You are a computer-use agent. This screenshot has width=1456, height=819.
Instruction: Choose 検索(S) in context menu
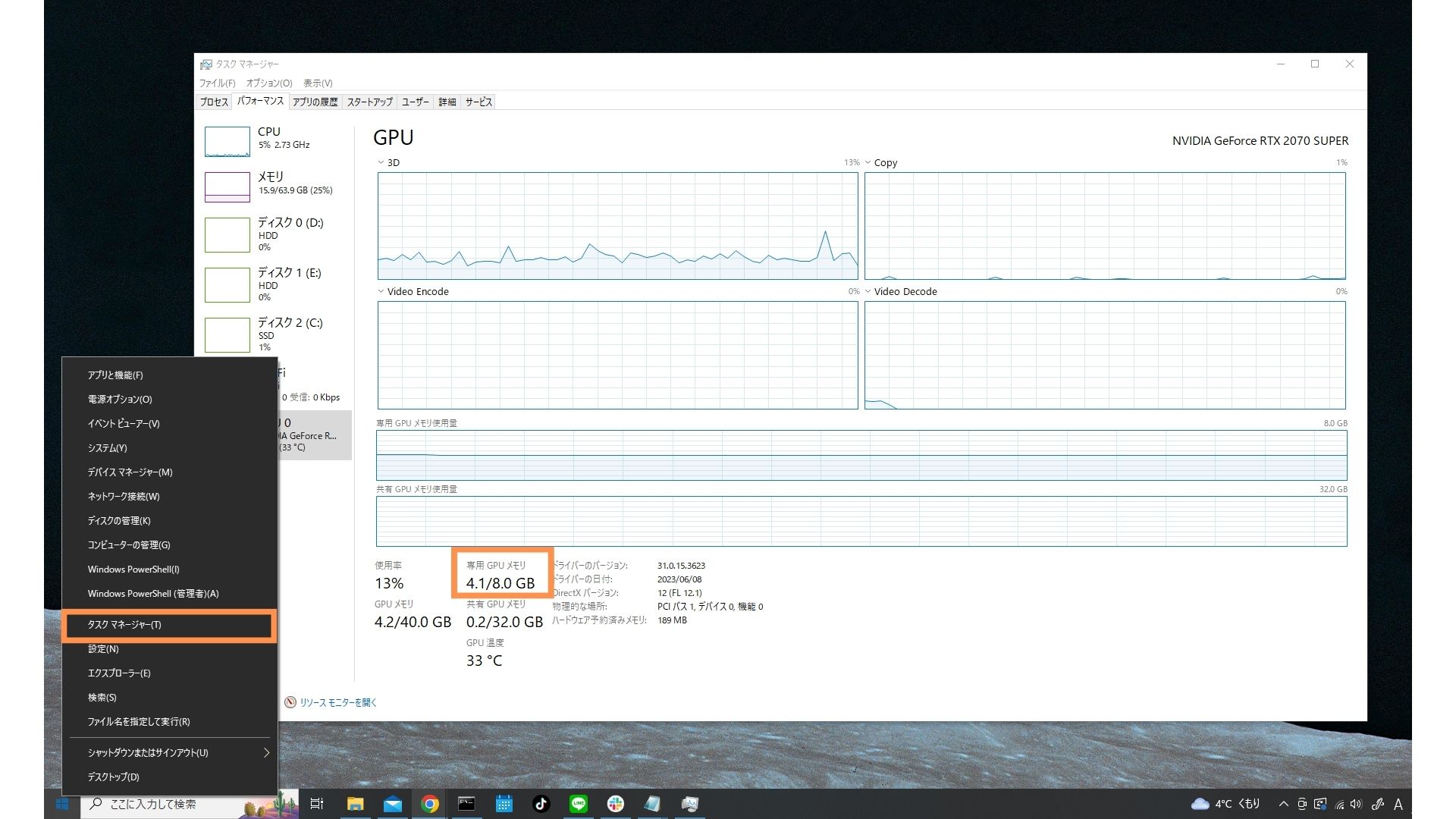pyautogui.click(x=170, y=698)
